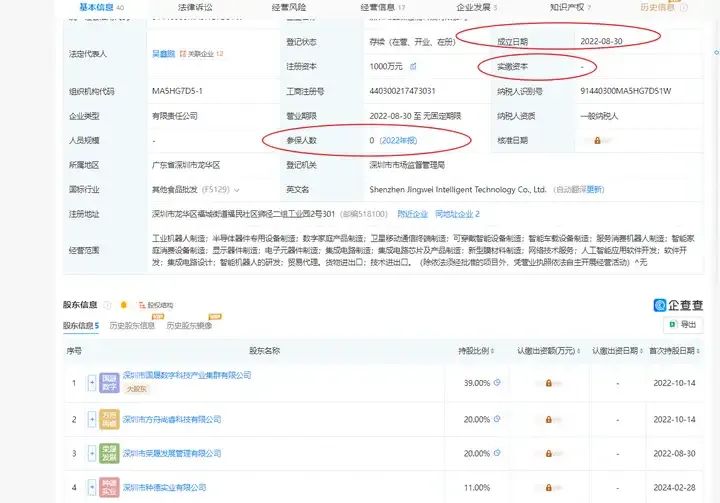
Task: Click the lock icon in shareholder row 3
Action: [x=548, y=453]
